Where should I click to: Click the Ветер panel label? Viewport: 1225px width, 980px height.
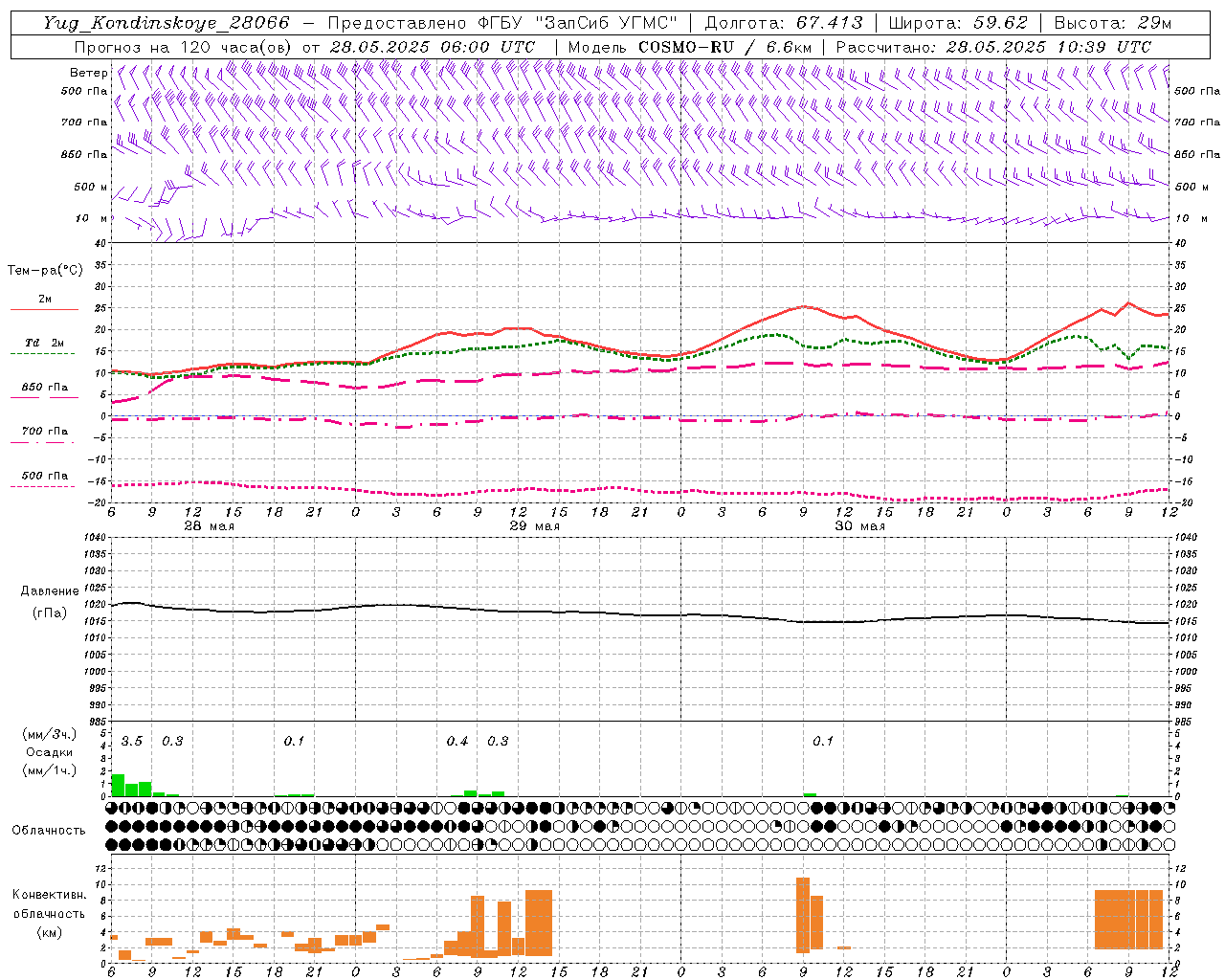click(88, 73)
